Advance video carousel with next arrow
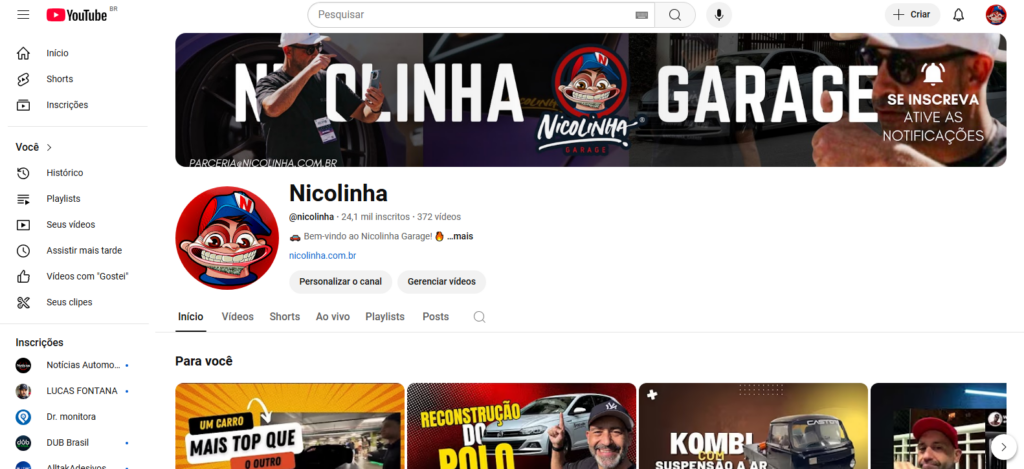This screenshot has width=1024, height=469. pyautogui.click(x=1003, y=447)
